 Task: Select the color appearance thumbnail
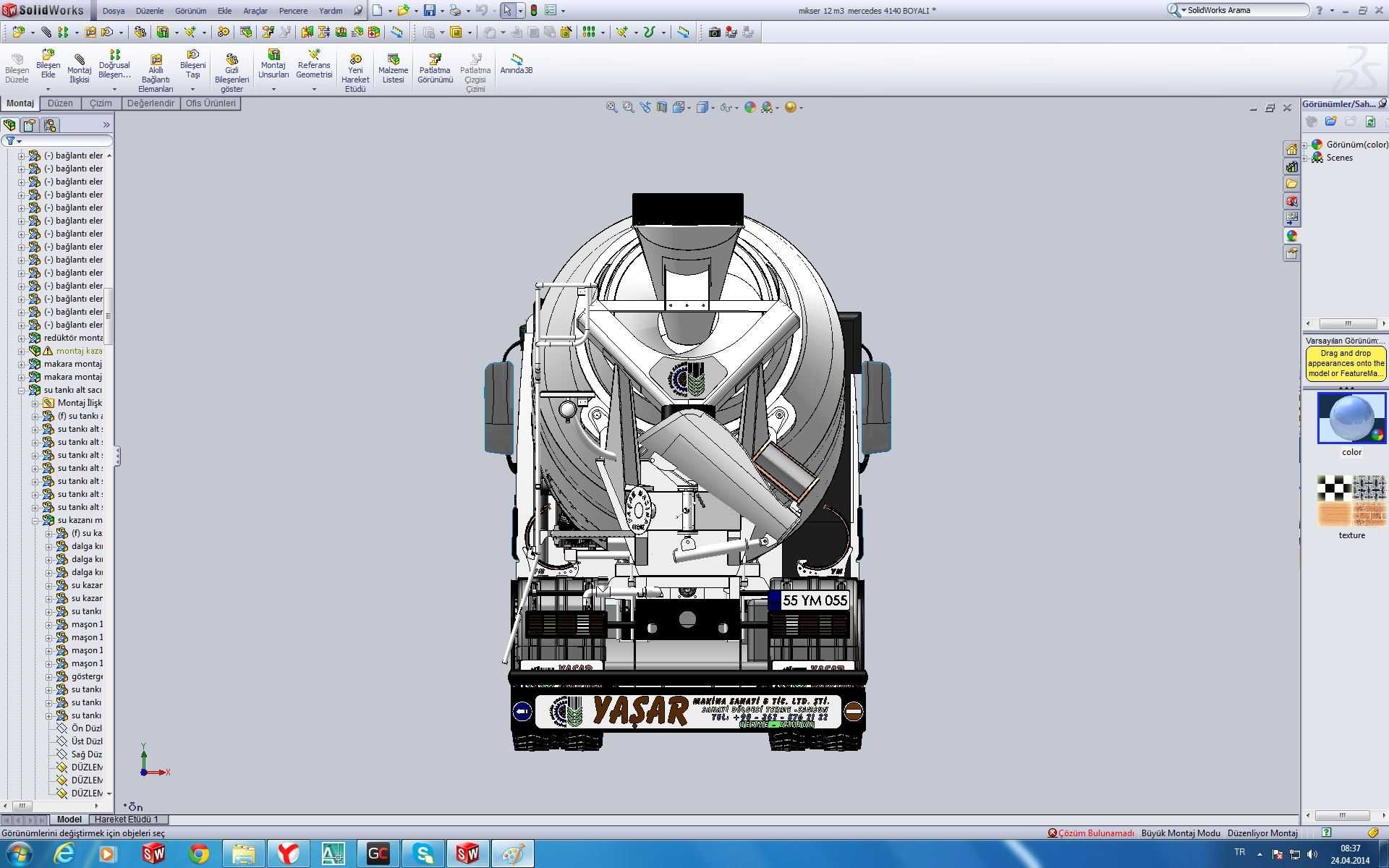(x=1351, y=418)
